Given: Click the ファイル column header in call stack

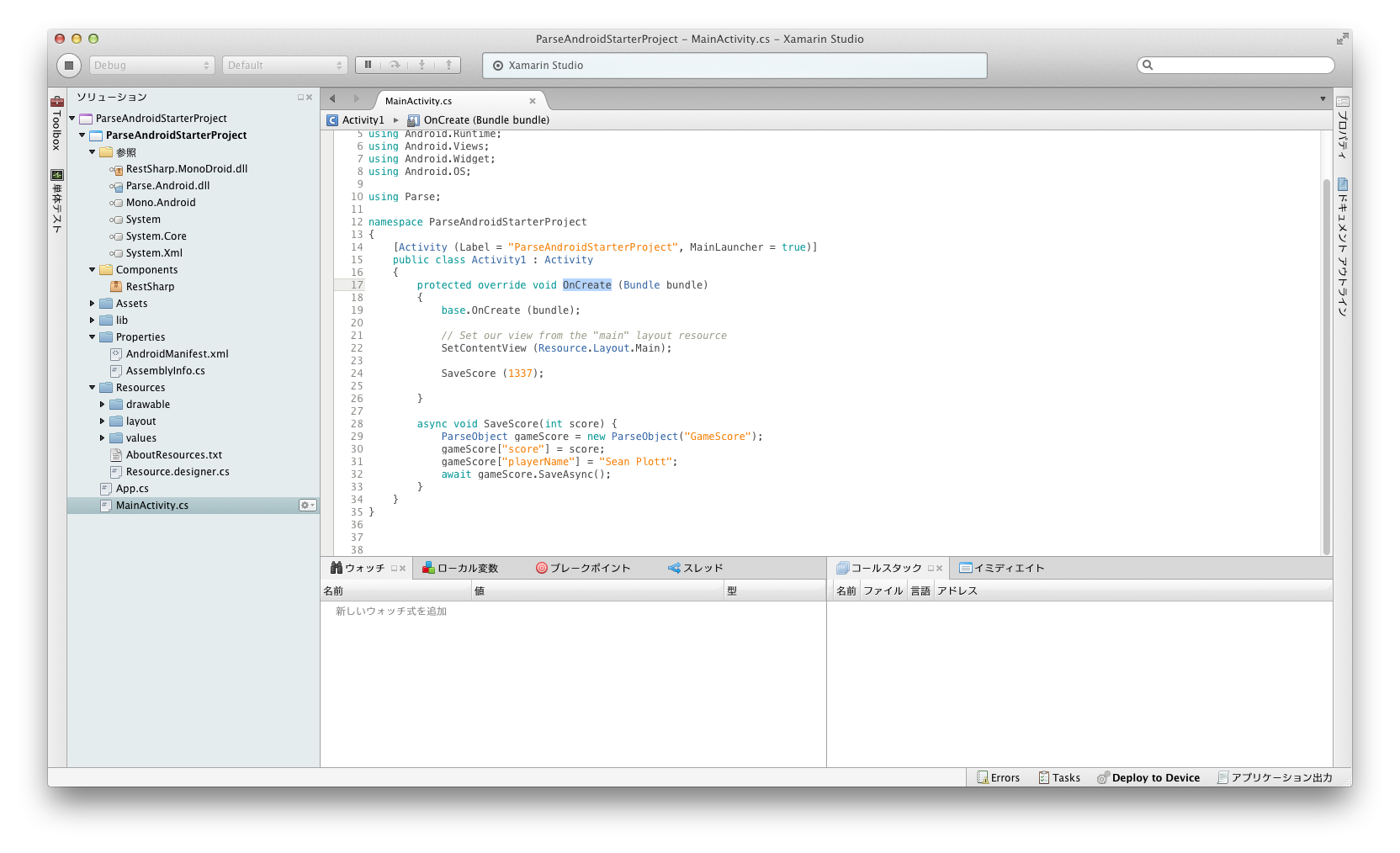Looking at the screenshot, I should pyautogui.click(x=883, y=591).
